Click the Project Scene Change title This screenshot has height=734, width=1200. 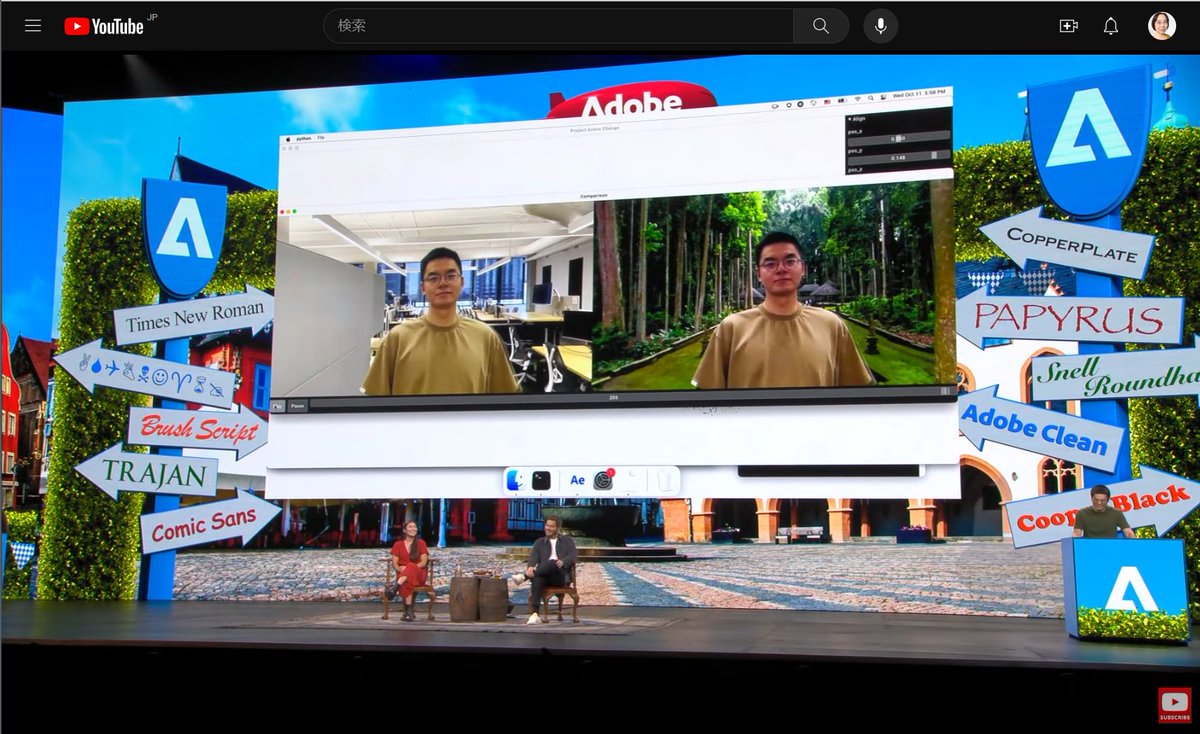click(x=596, y=130)
